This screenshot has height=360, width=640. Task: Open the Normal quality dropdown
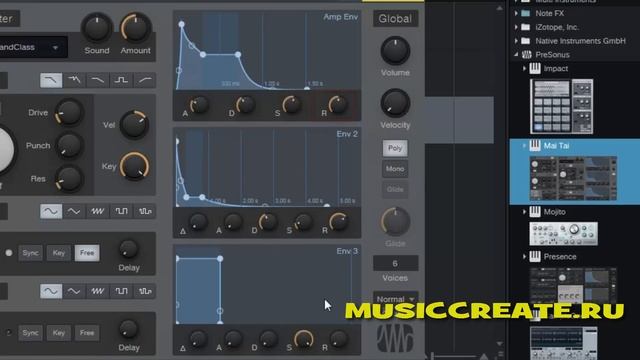click(x=395, y=299)
